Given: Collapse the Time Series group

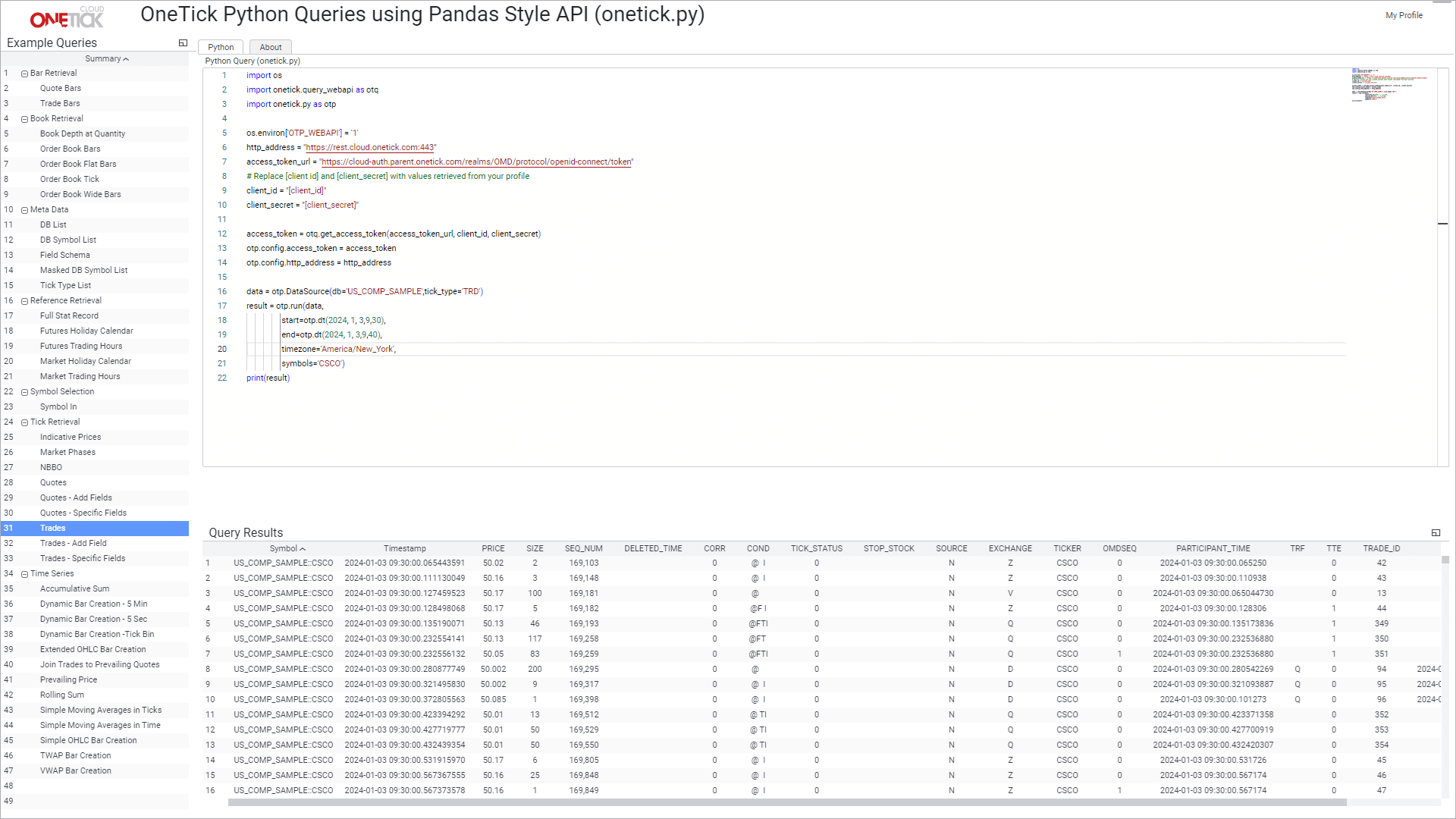Looking at the screenshot, I should coord(25,574).
